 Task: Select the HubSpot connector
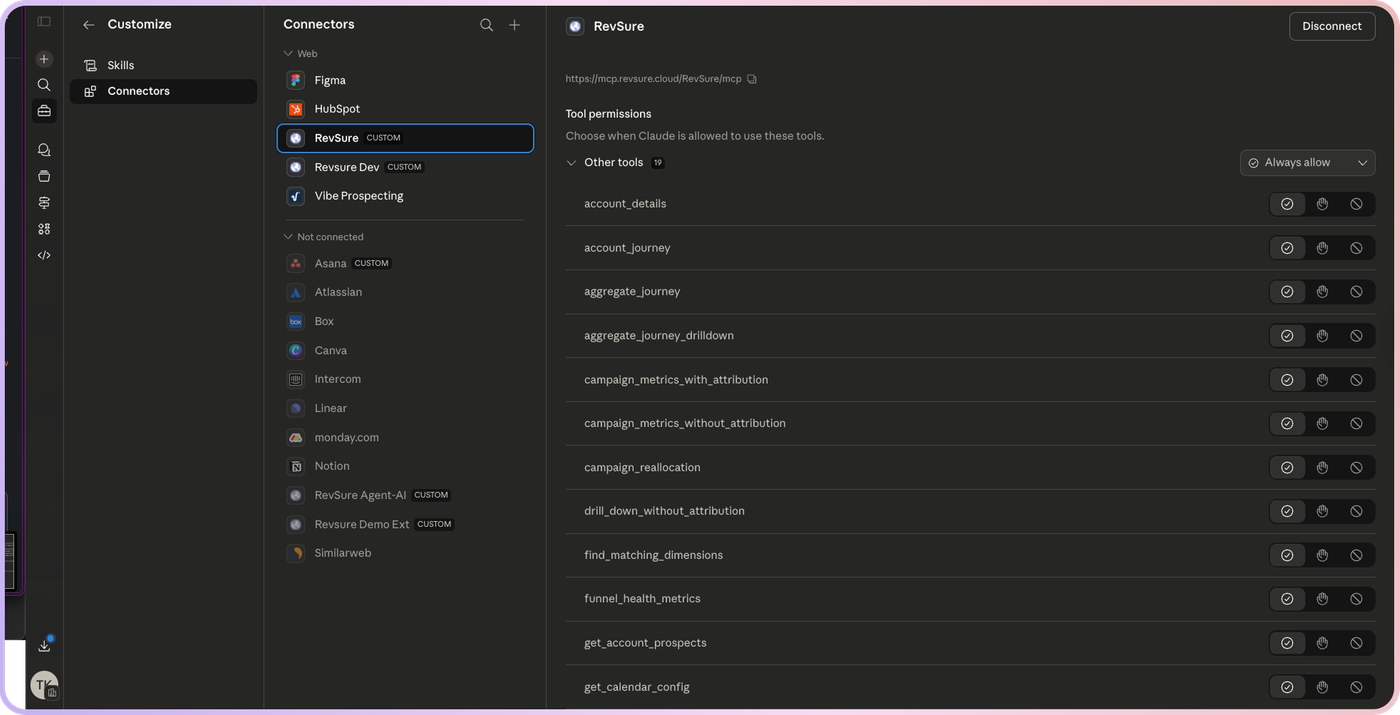405,109
